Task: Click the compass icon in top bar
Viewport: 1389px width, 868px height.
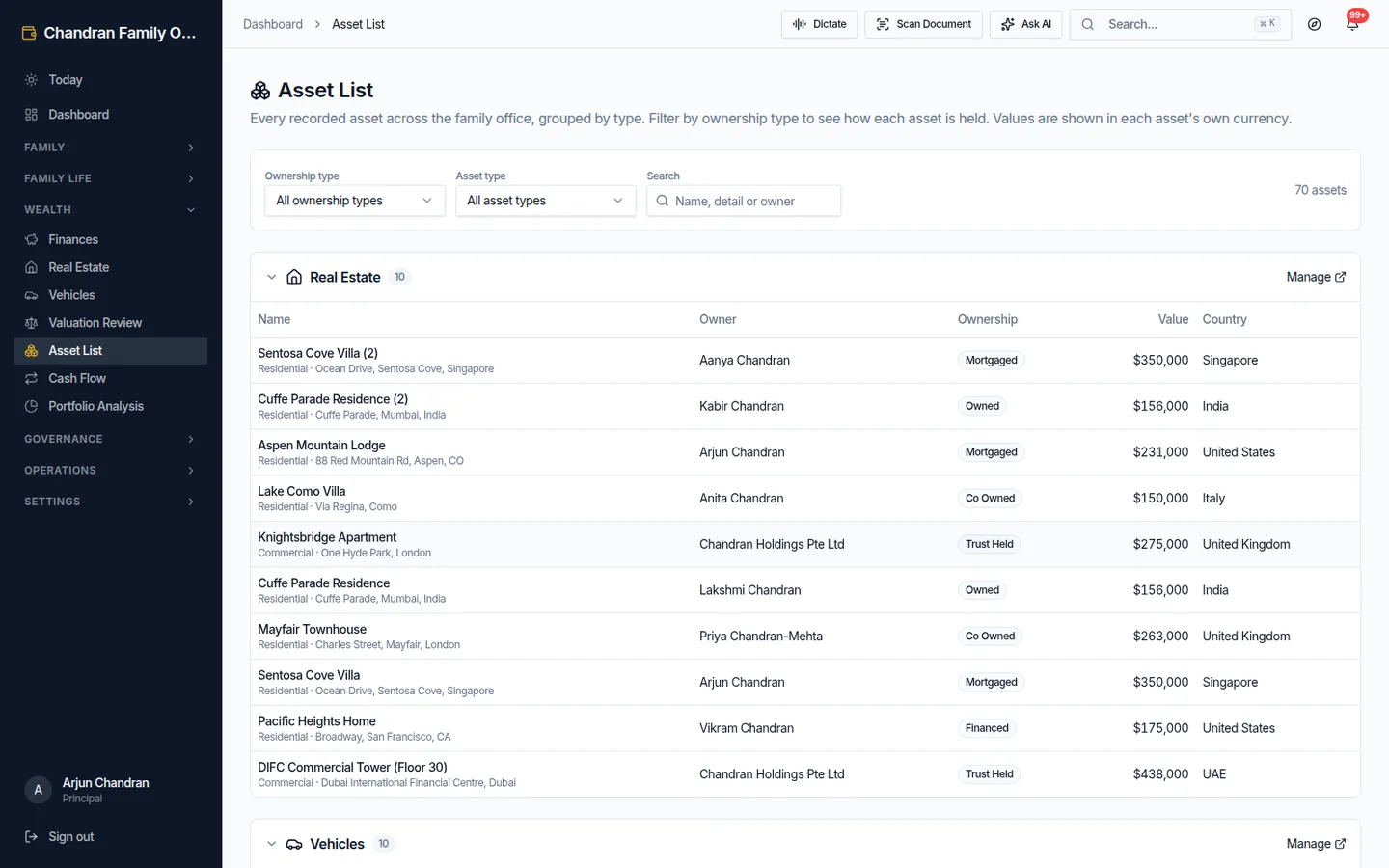Action: pyautogui.click(x=1314, y=24)
